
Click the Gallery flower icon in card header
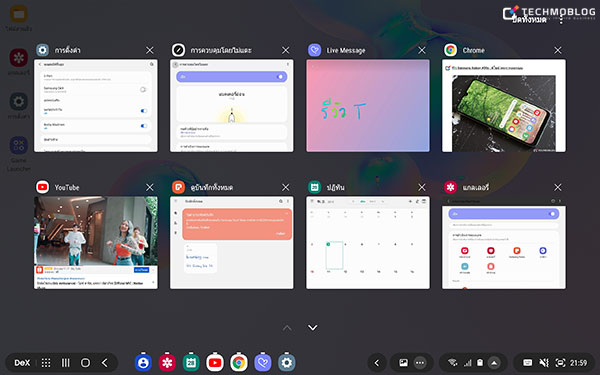(451, 187)
